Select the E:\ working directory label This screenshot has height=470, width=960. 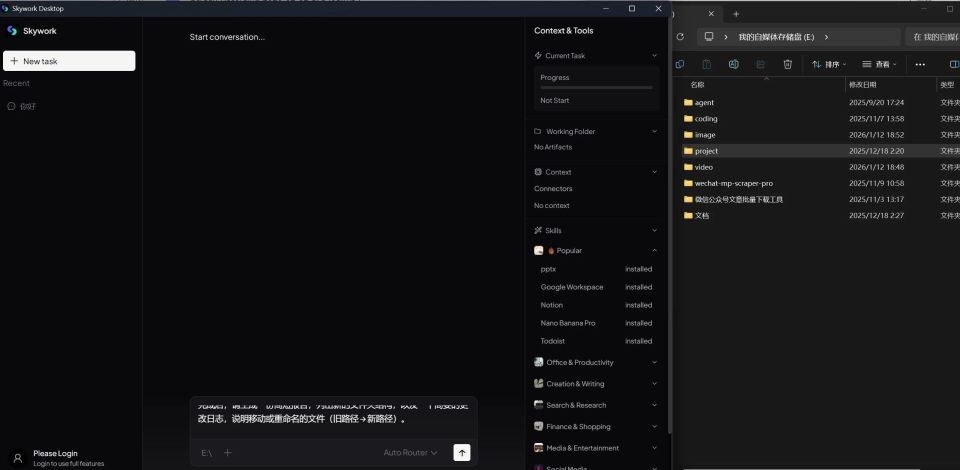[206, 453]
